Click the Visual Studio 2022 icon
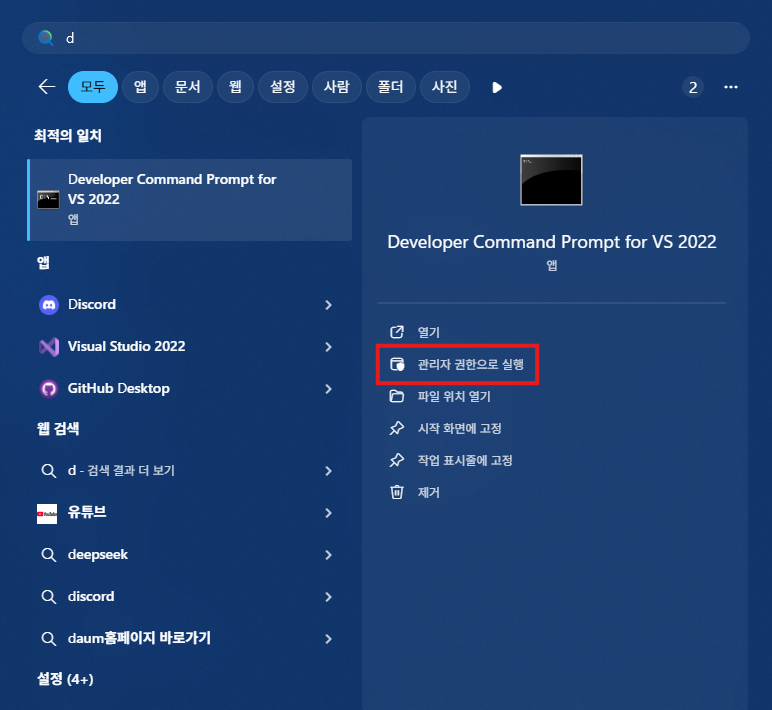This screenshot has height=710, width=772. [49, 347]
